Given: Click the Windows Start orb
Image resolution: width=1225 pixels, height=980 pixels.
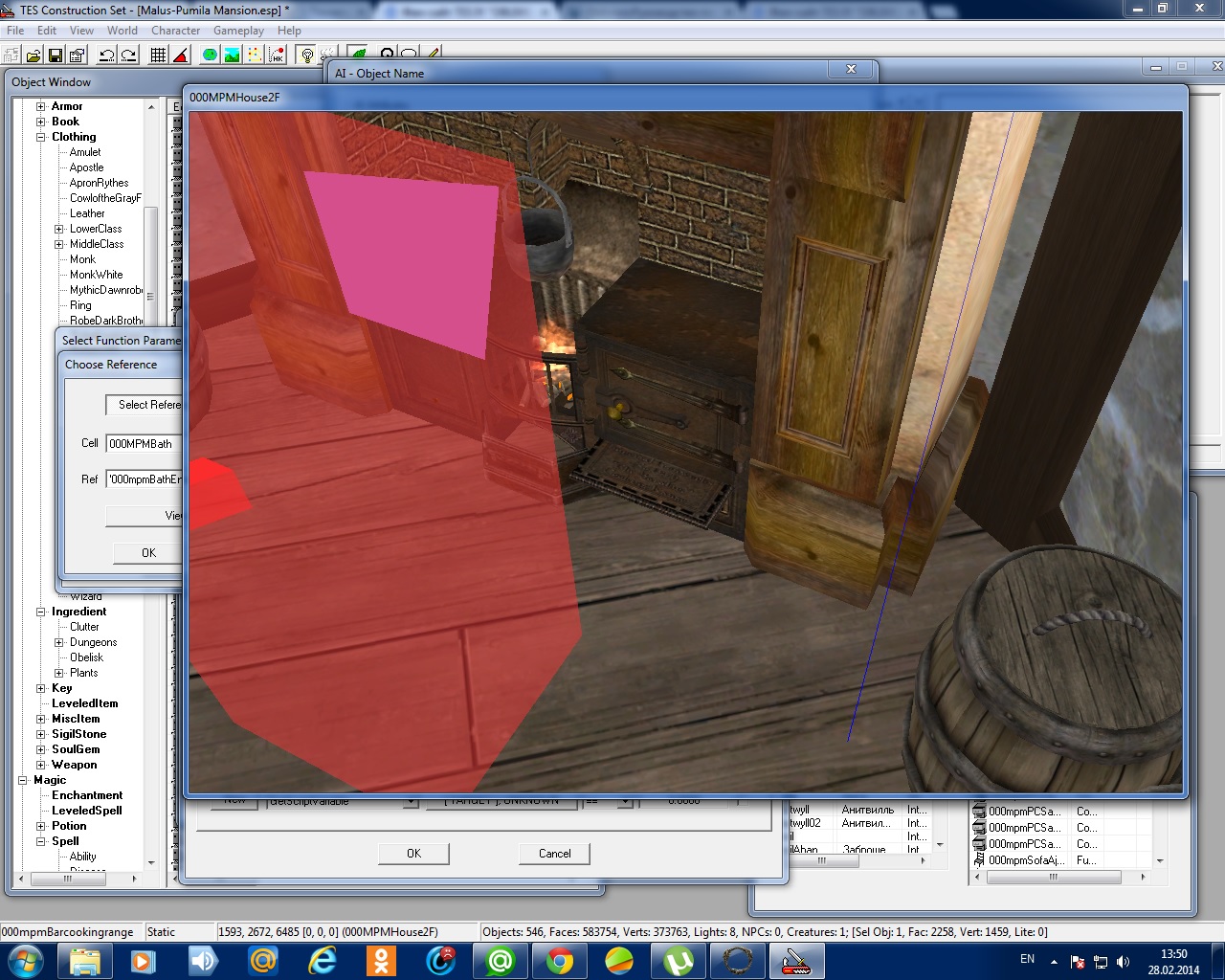Looking at the screenshot, I should (25, 960).
